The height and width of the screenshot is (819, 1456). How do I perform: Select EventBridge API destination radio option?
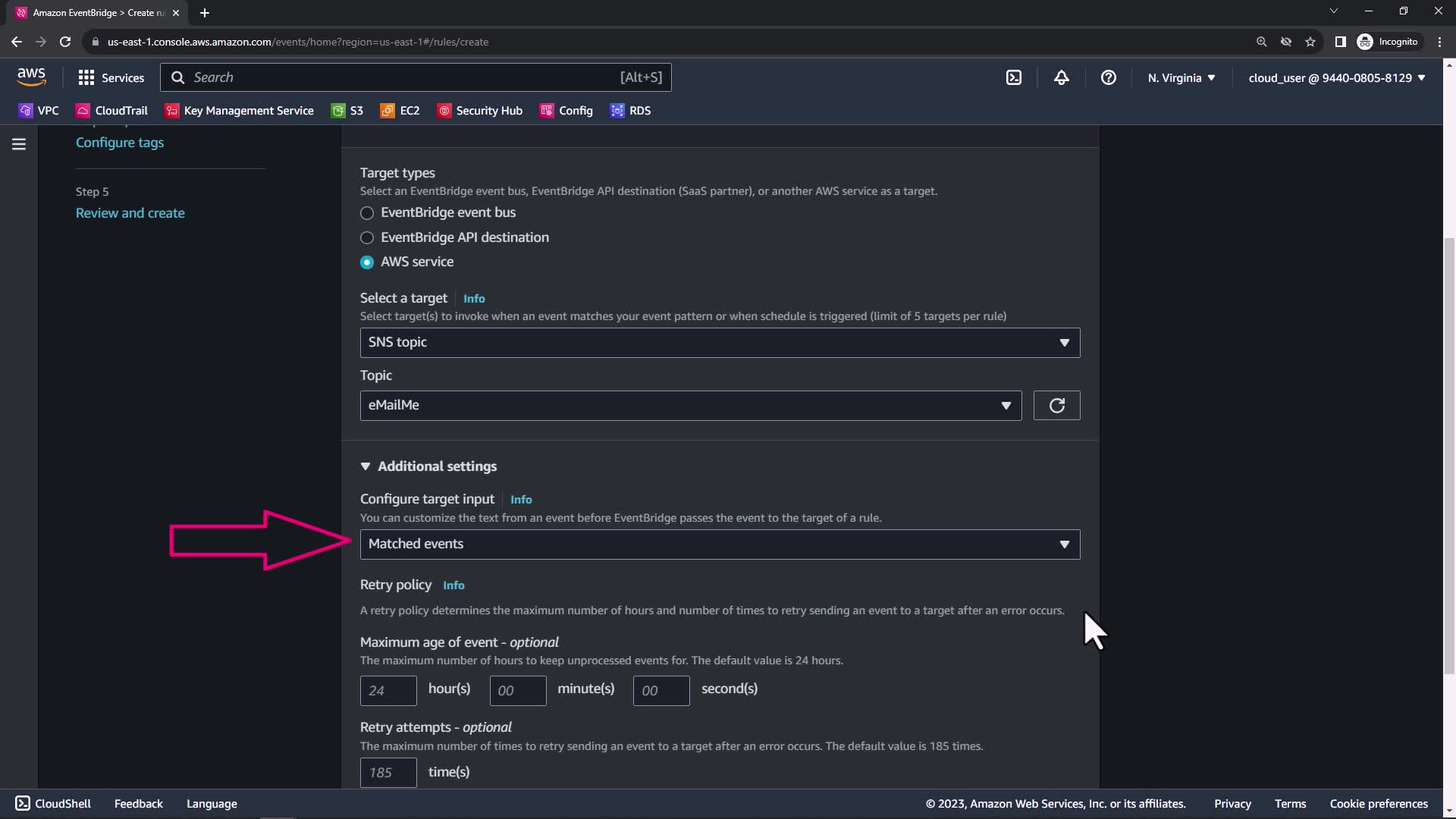tap(367, 238)
